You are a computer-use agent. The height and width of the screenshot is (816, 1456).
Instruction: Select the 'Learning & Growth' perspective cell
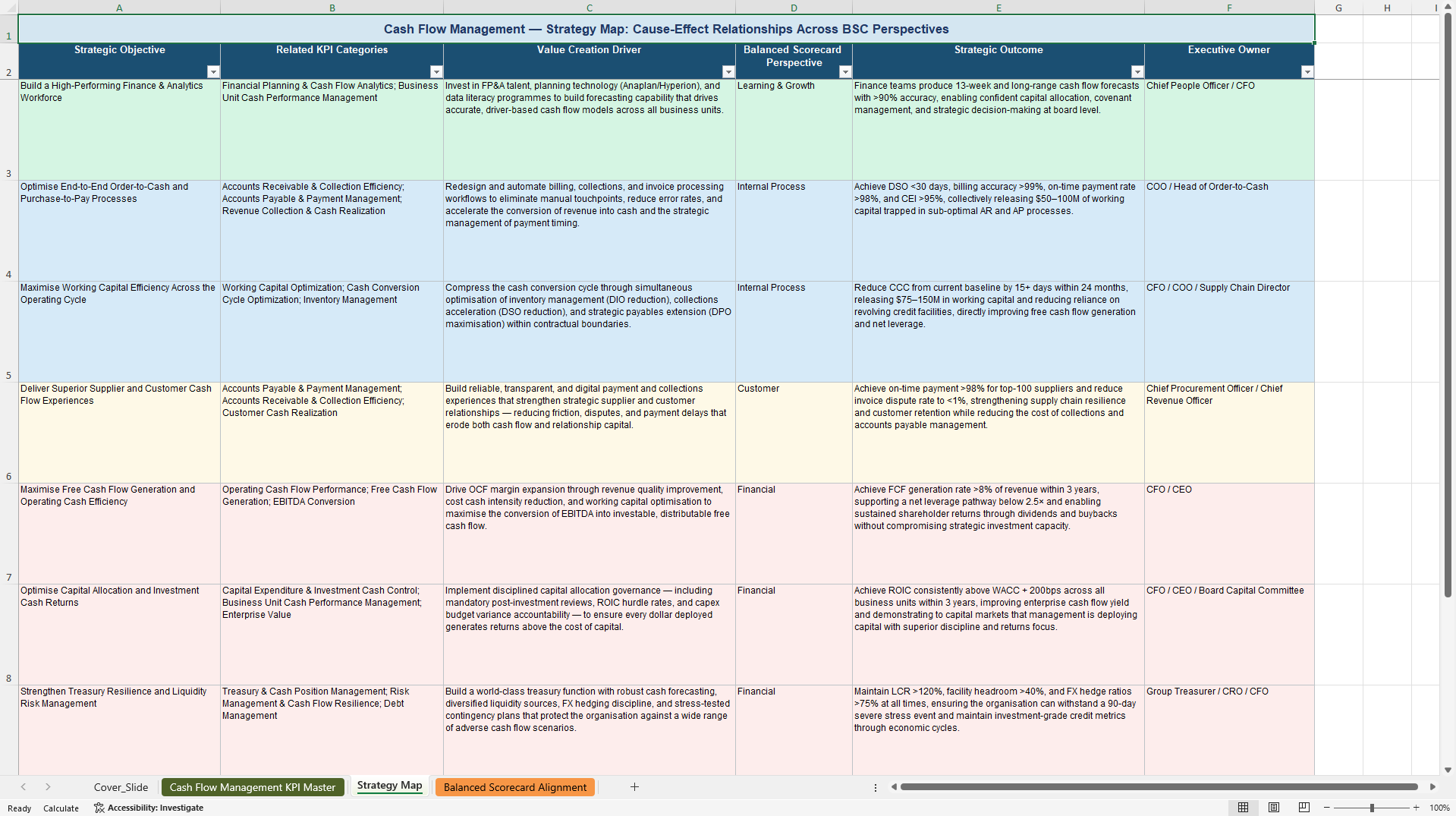[x=794, y=130]
